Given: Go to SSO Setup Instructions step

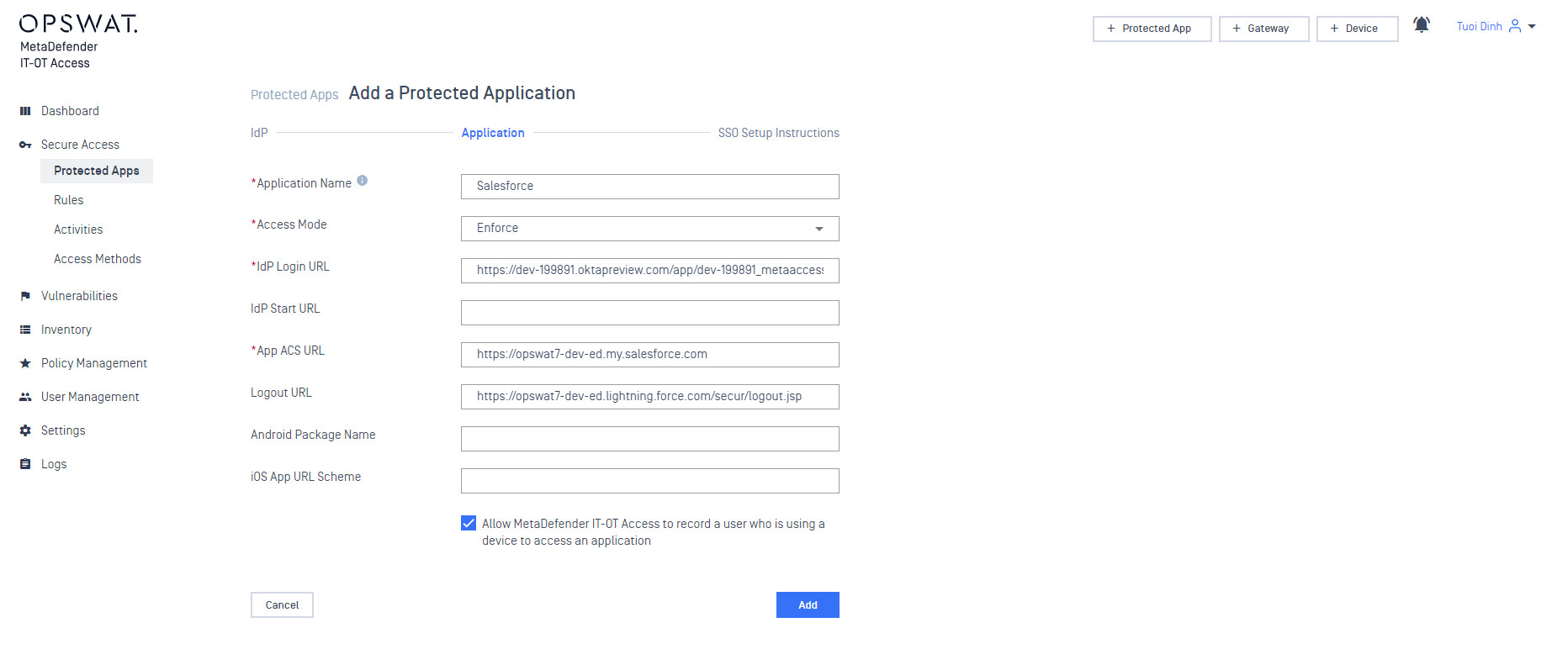Looking at the screenshot, I should [779, 133].
